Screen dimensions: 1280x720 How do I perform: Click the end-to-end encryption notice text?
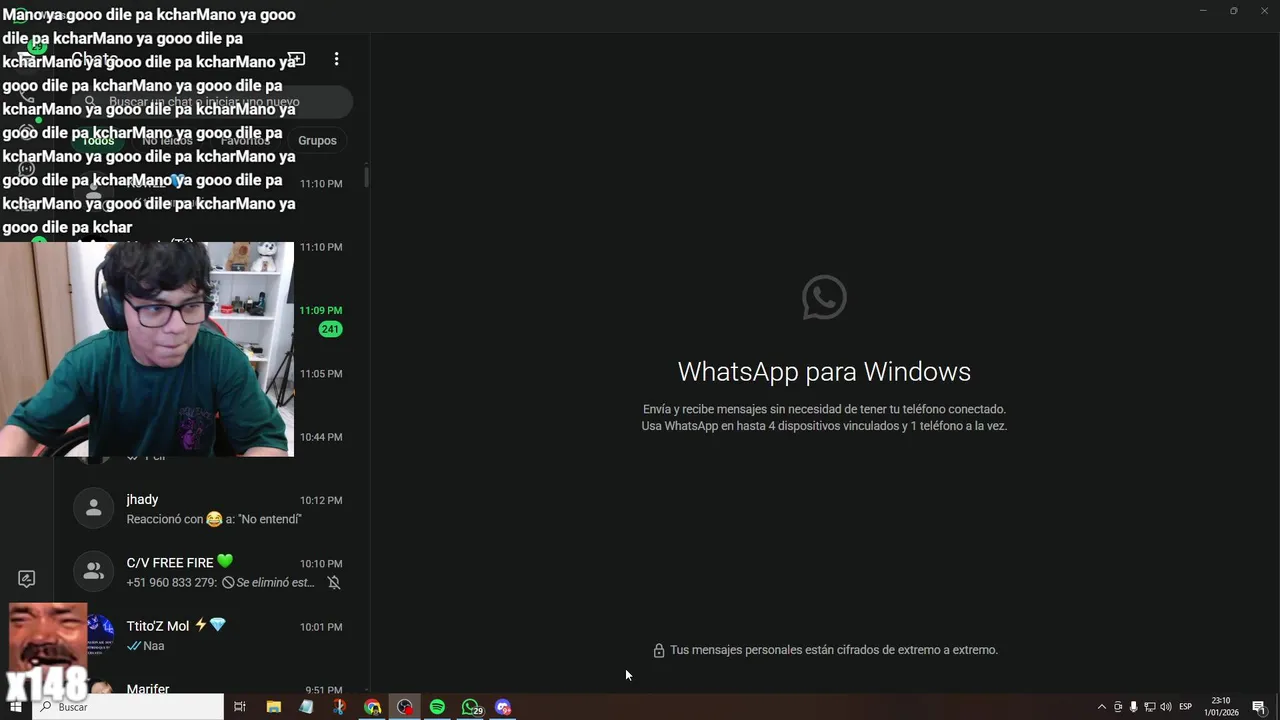[834, 650]
